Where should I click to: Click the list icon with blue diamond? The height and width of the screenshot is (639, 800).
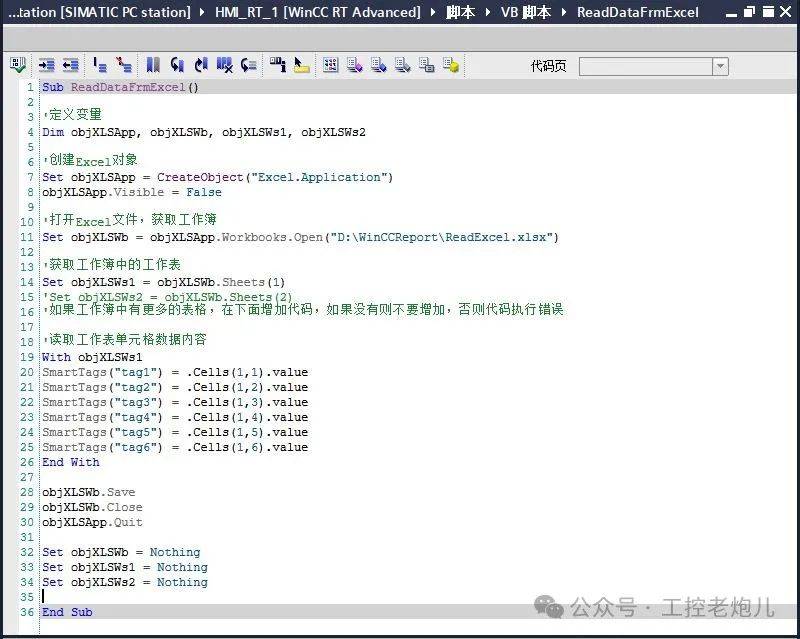pyautogui.click(x=379, y=65)
